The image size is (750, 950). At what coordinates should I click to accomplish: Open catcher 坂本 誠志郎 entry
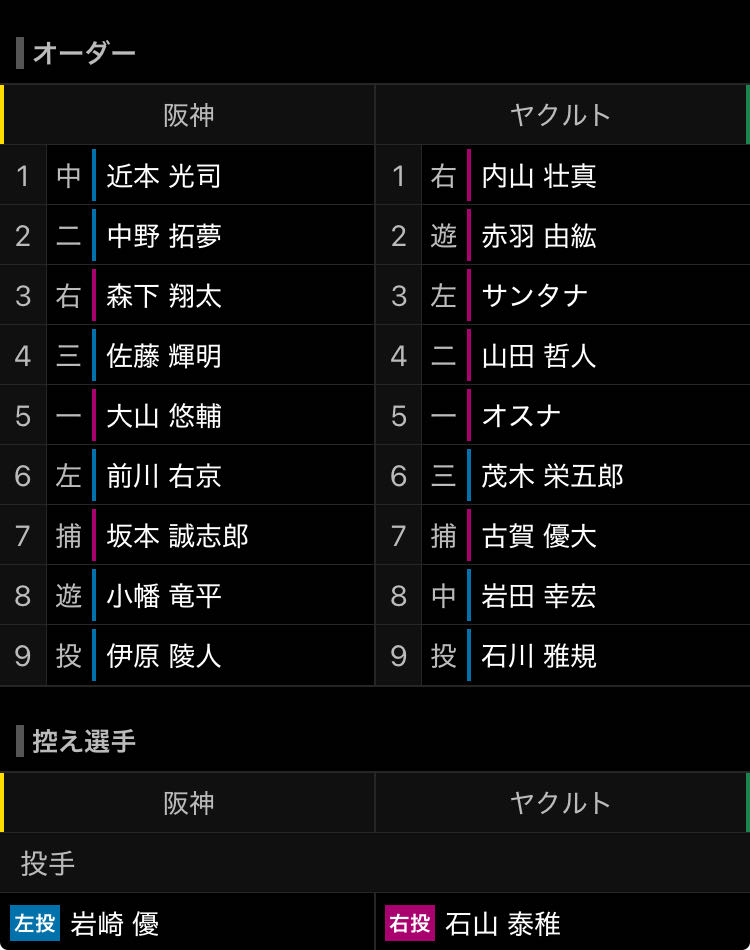(178, 536)
